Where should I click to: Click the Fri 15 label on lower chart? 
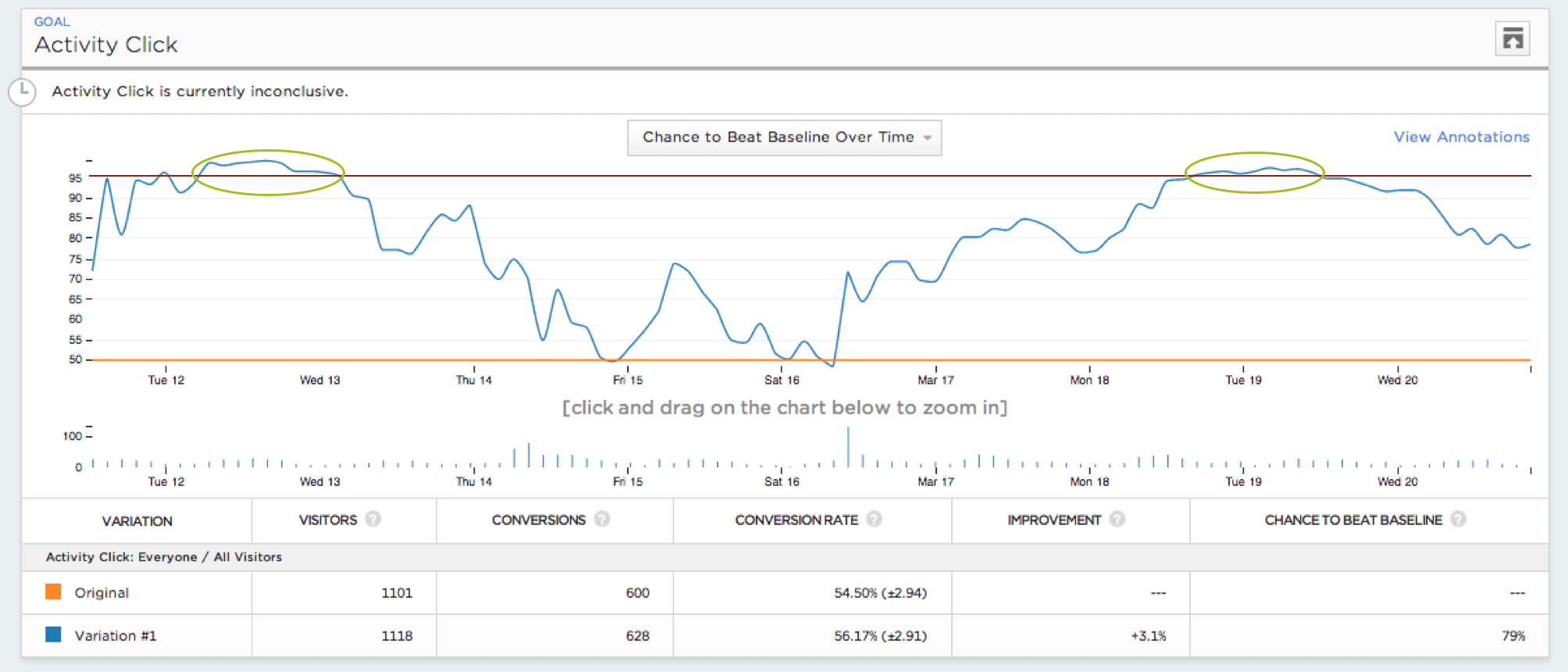coord(627,481)
